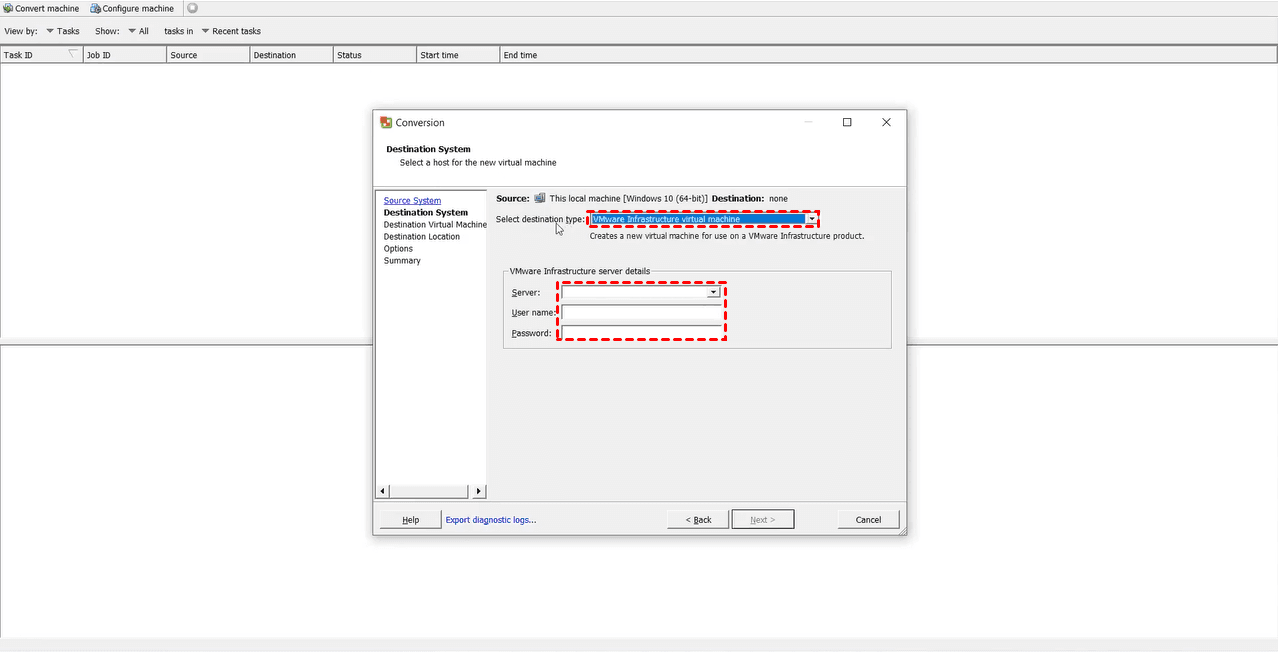Click the destination type description text

(x=727, y=236)
